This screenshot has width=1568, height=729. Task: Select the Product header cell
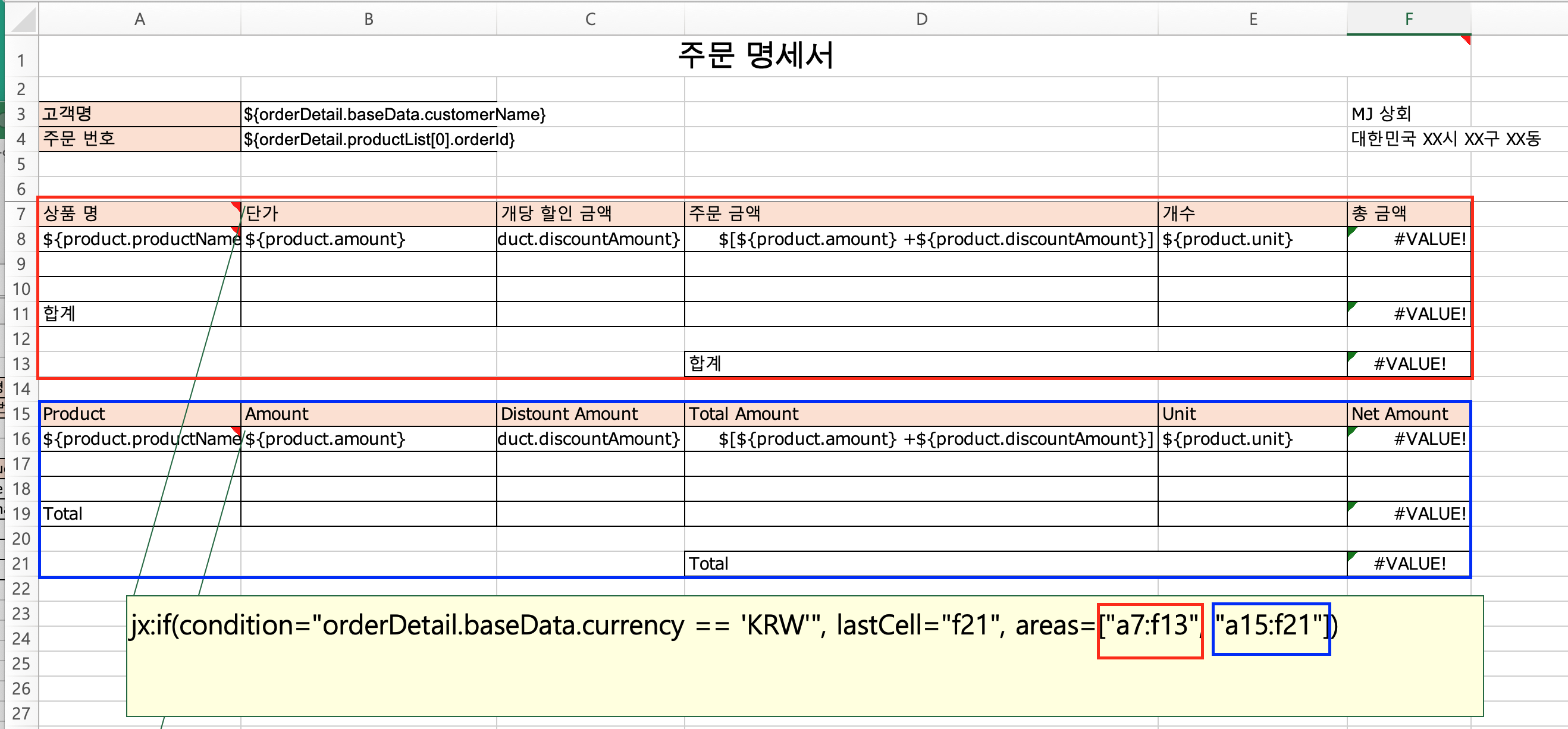click(x=140, y=414)
